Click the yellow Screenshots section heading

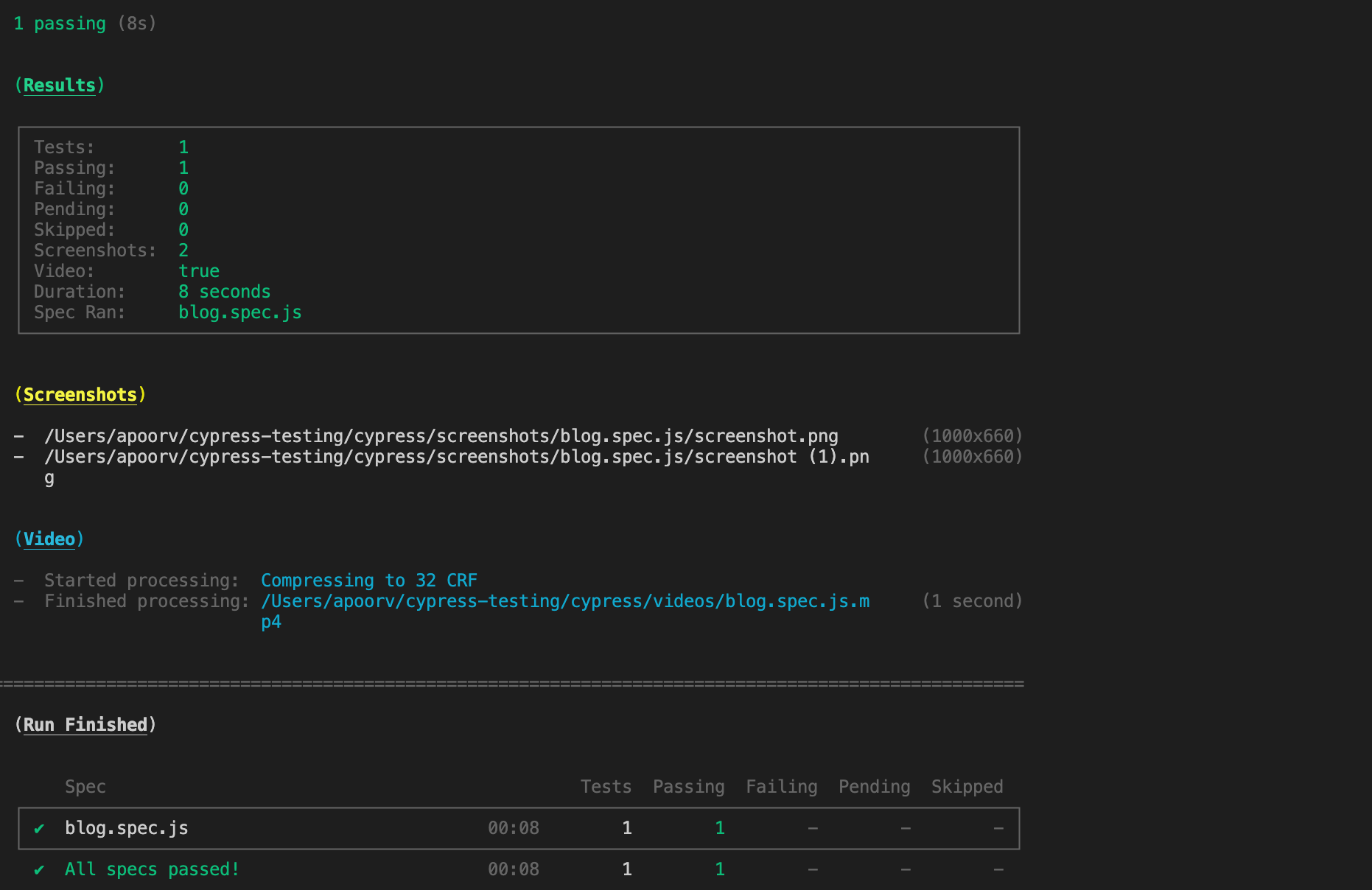pyautogui.click(x=80, y=395)
